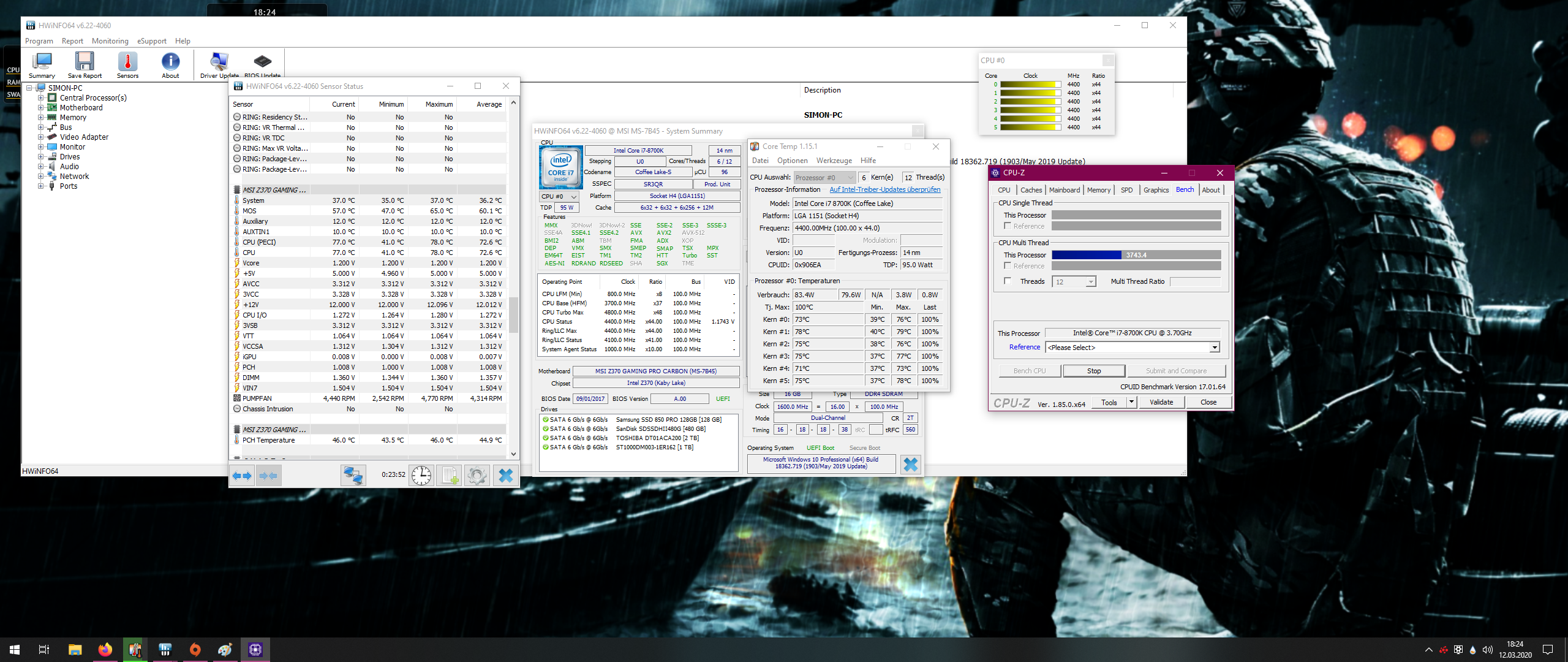
Task: Click the Intel driver updates link
Action: coord(884,190)
